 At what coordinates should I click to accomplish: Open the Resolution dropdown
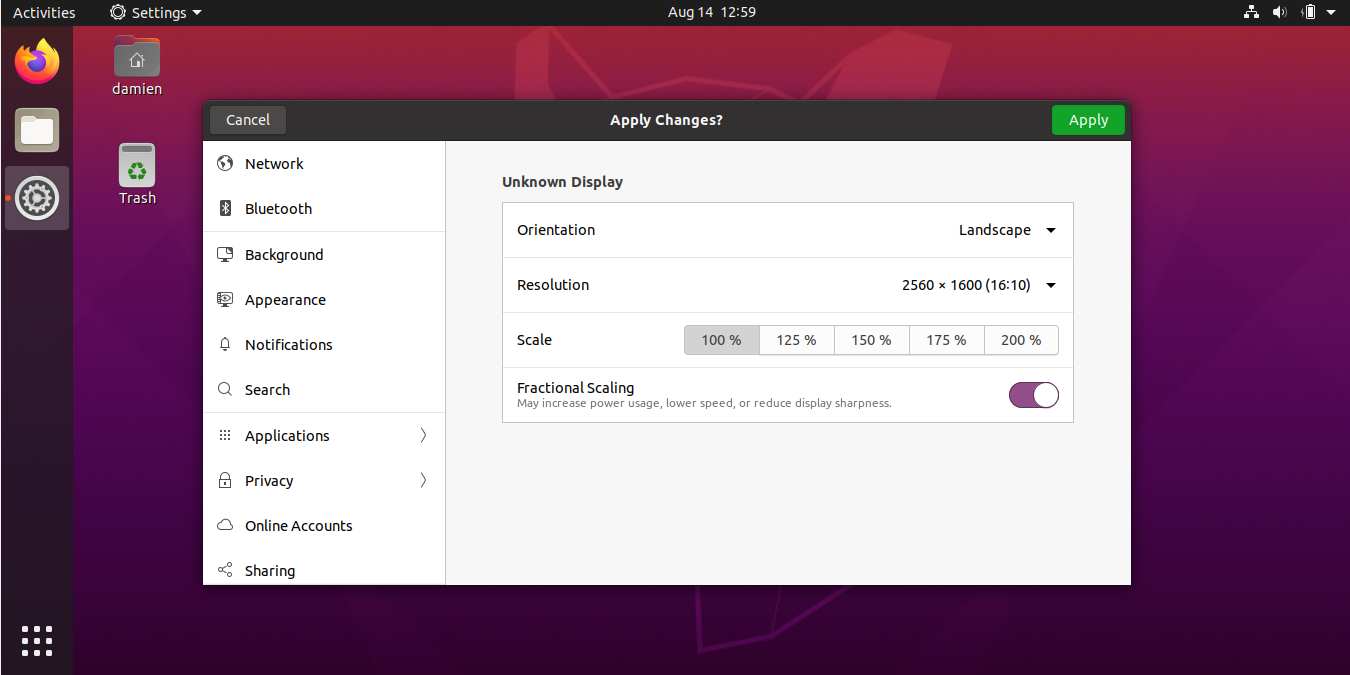point(977,285)
